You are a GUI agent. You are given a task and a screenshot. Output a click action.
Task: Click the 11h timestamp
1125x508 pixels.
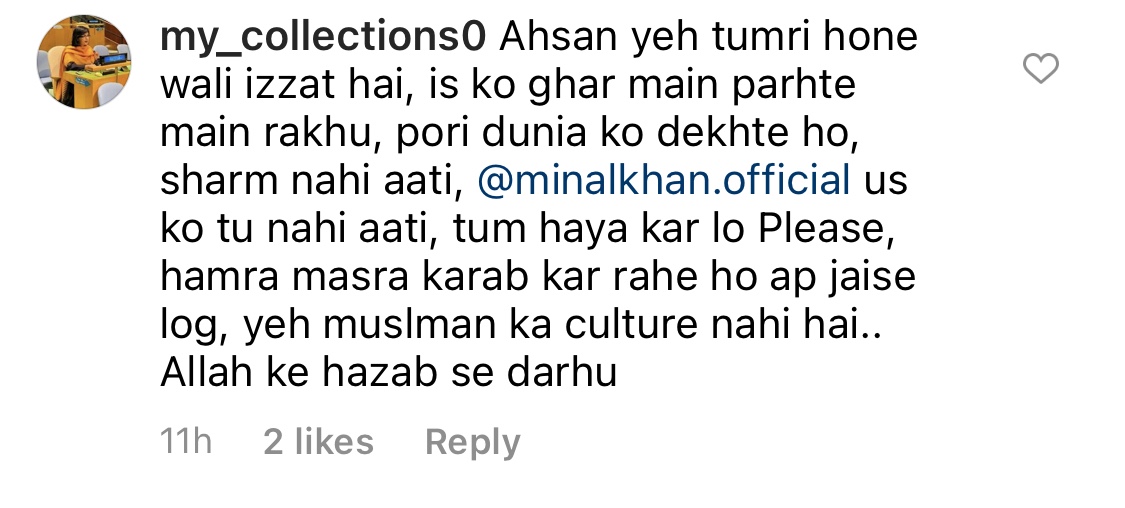tap(186, 442)
